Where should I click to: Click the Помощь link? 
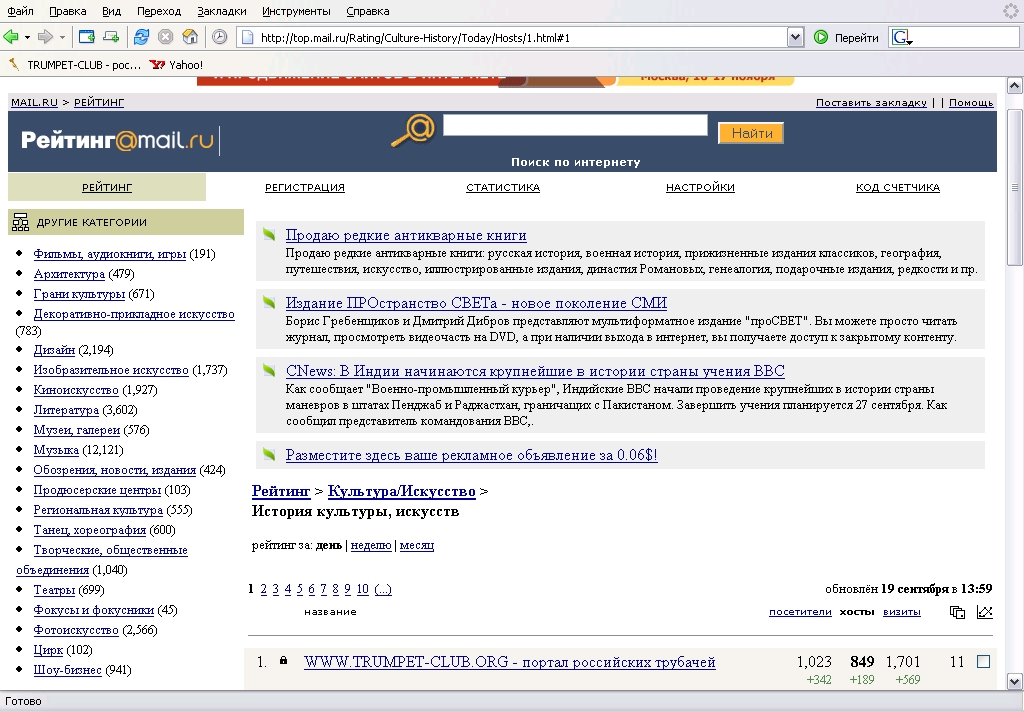[971, 103]
